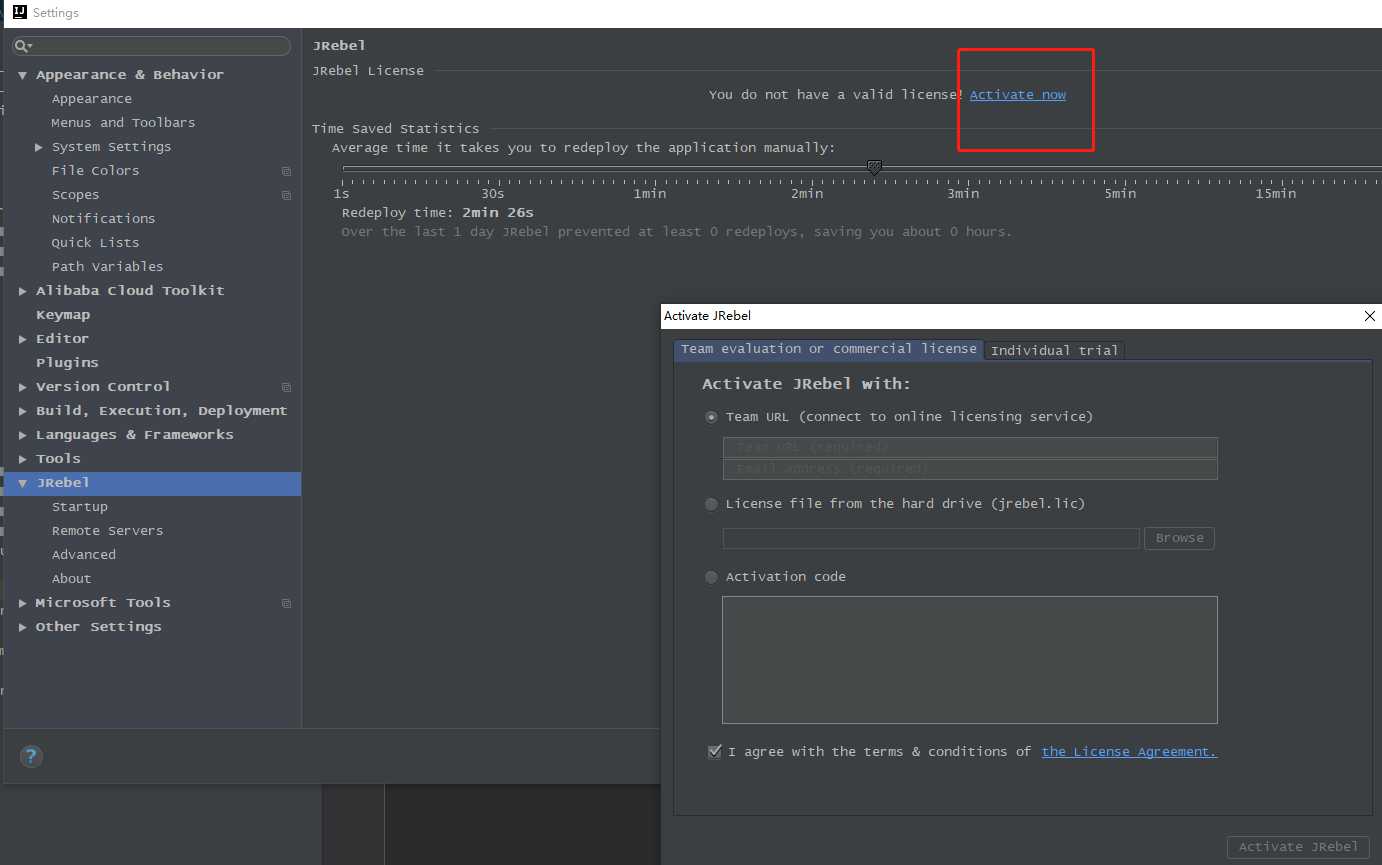Select Path Variables in the tree

(x=107, y=267)
